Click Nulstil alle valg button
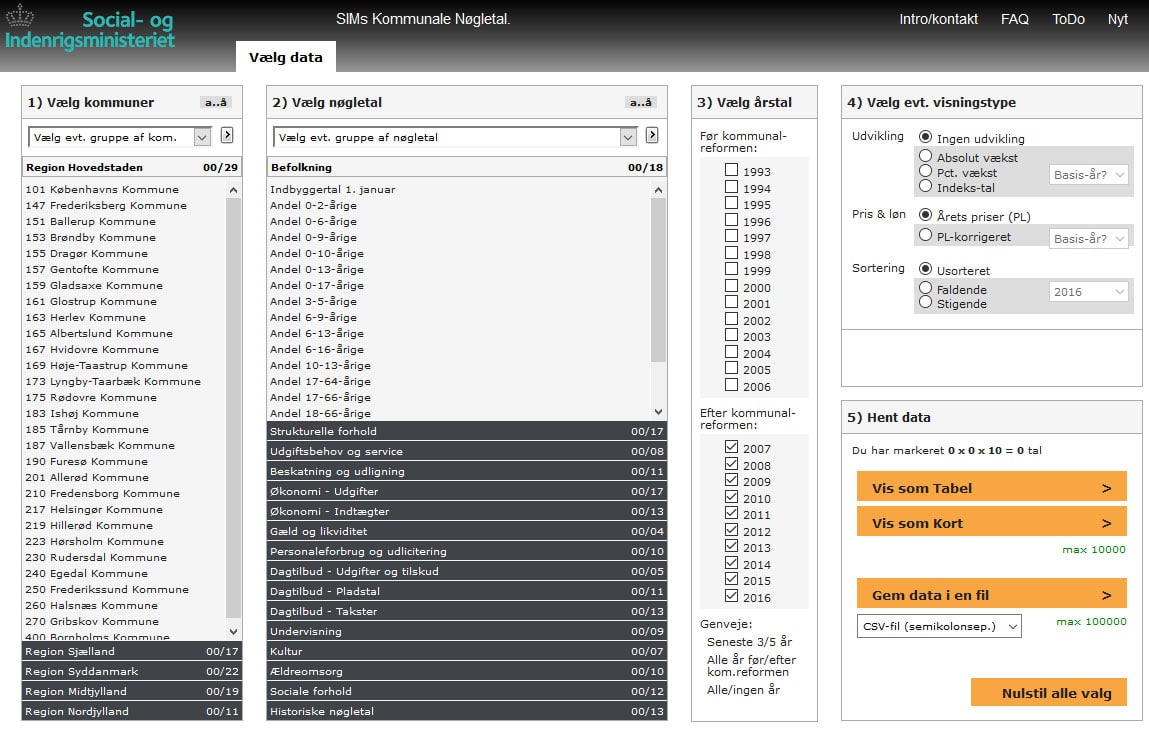The image size is (1149, 737). point(1048,693)
